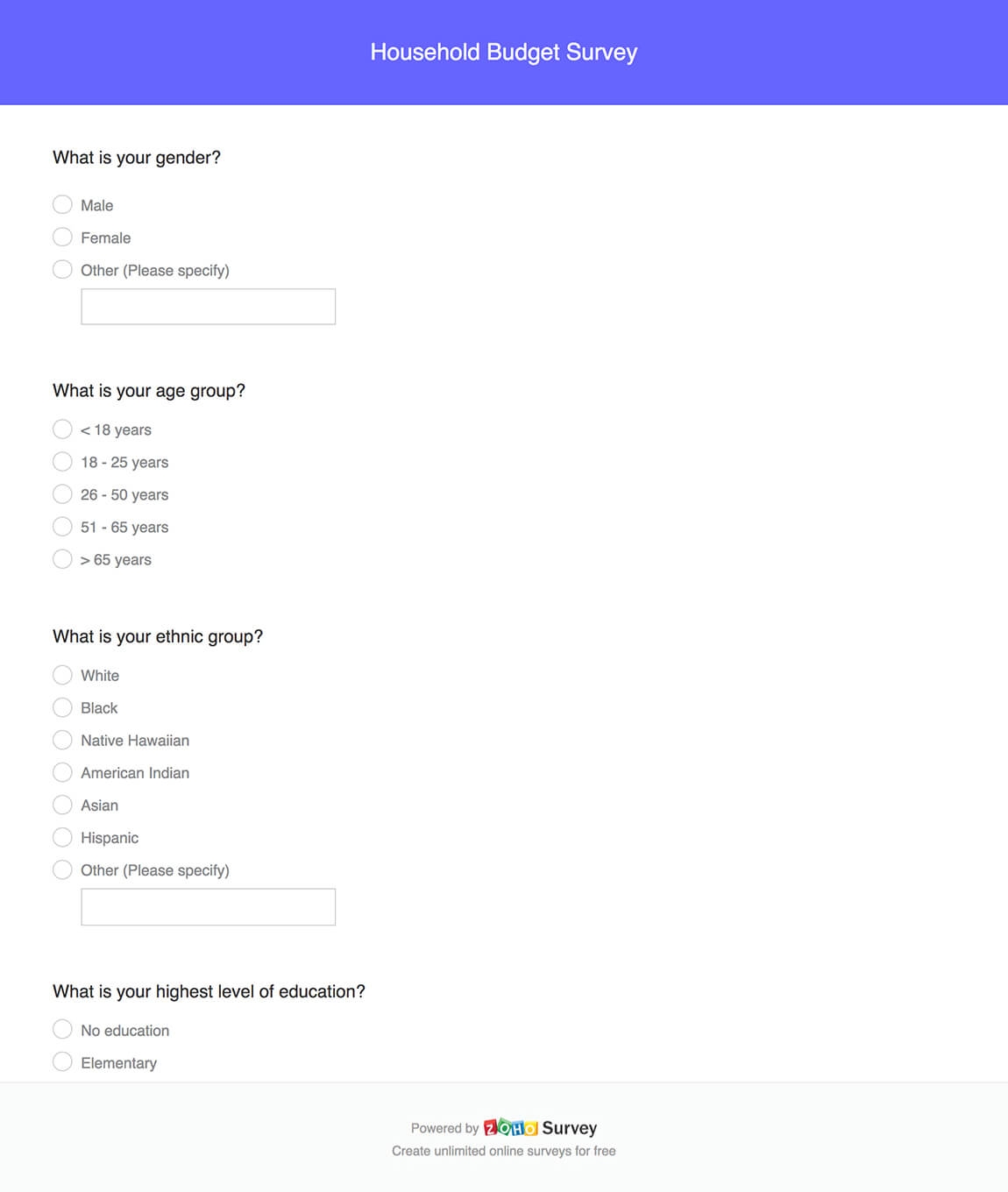Select White as ethnic group
The image size is (1008, 1192).
click(62, 675)
